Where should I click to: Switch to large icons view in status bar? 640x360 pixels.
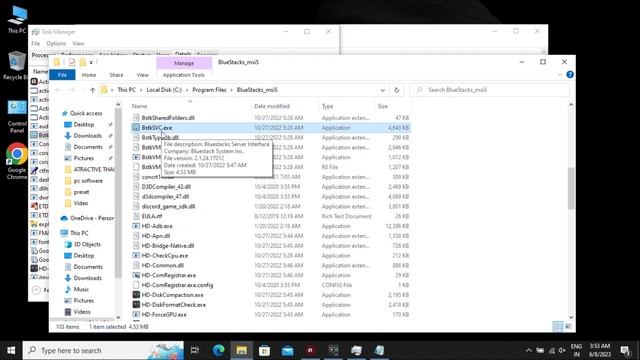(x=568, y=326)
